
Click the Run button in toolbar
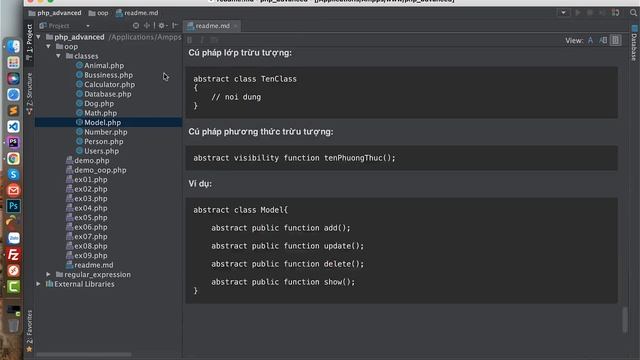click(578, 13)
